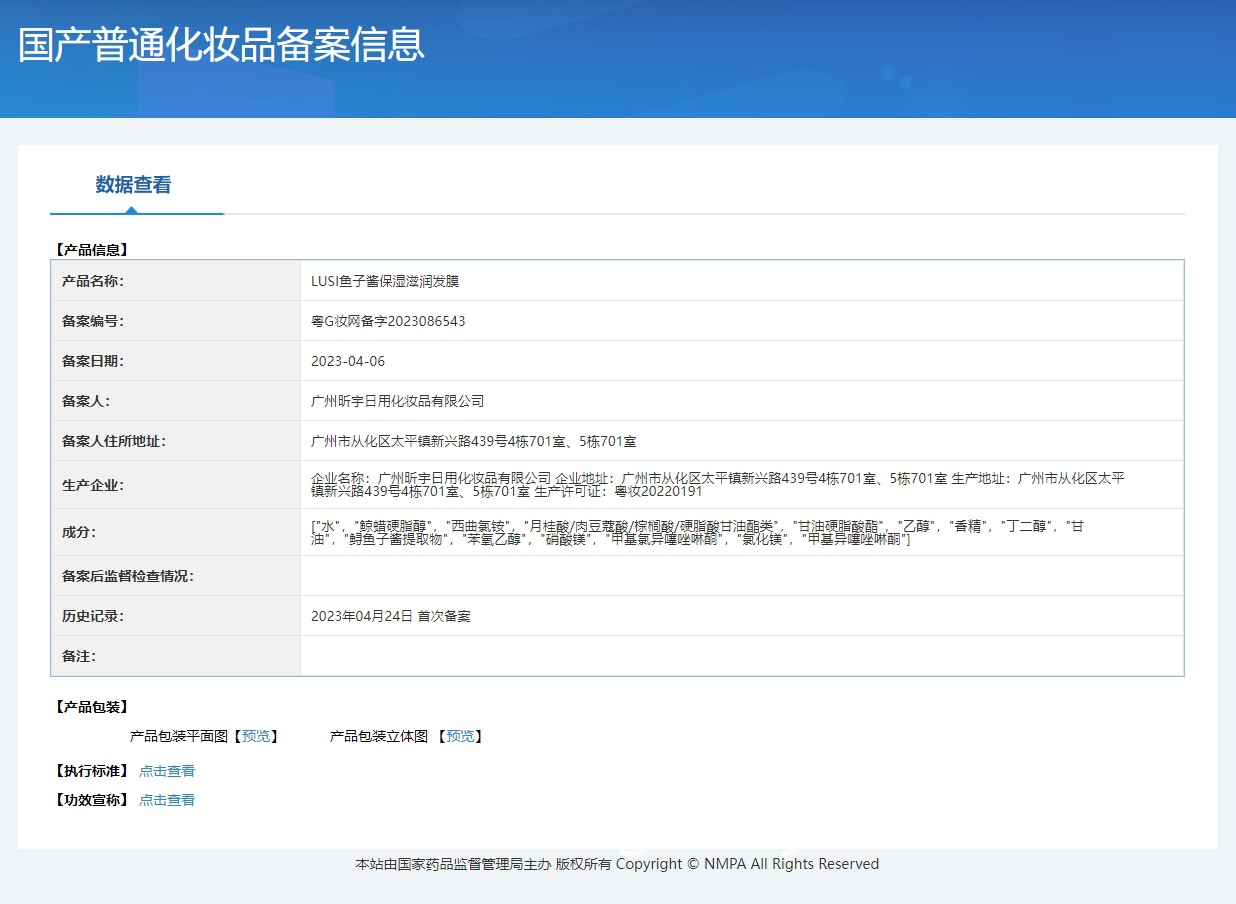The width and height of the screenshot is (1236, 904).
Task: Click the 【功效宣称】 label
Action: (x=90, y=800)
